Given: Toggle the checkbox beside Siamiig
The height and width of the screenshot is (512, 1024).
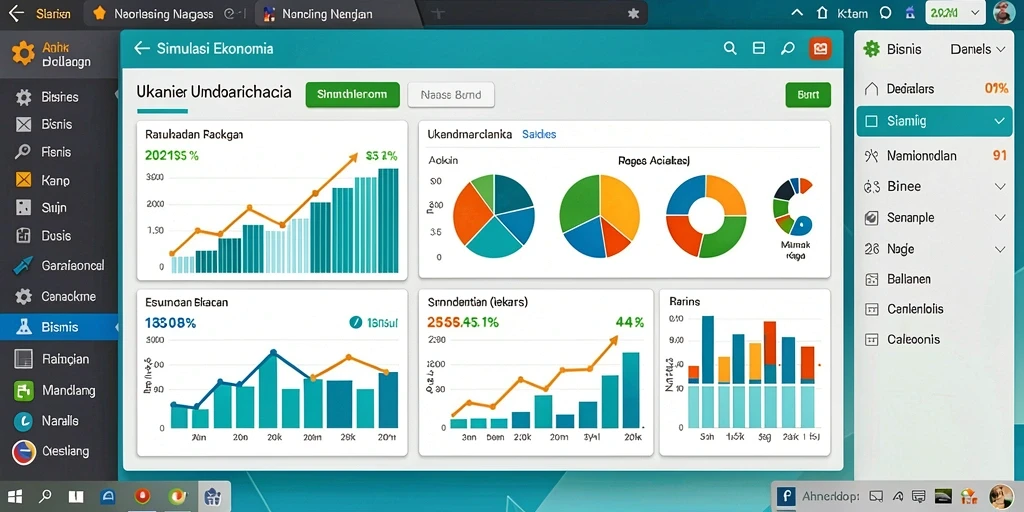Looking at the screenshot, I should point(871,121).
